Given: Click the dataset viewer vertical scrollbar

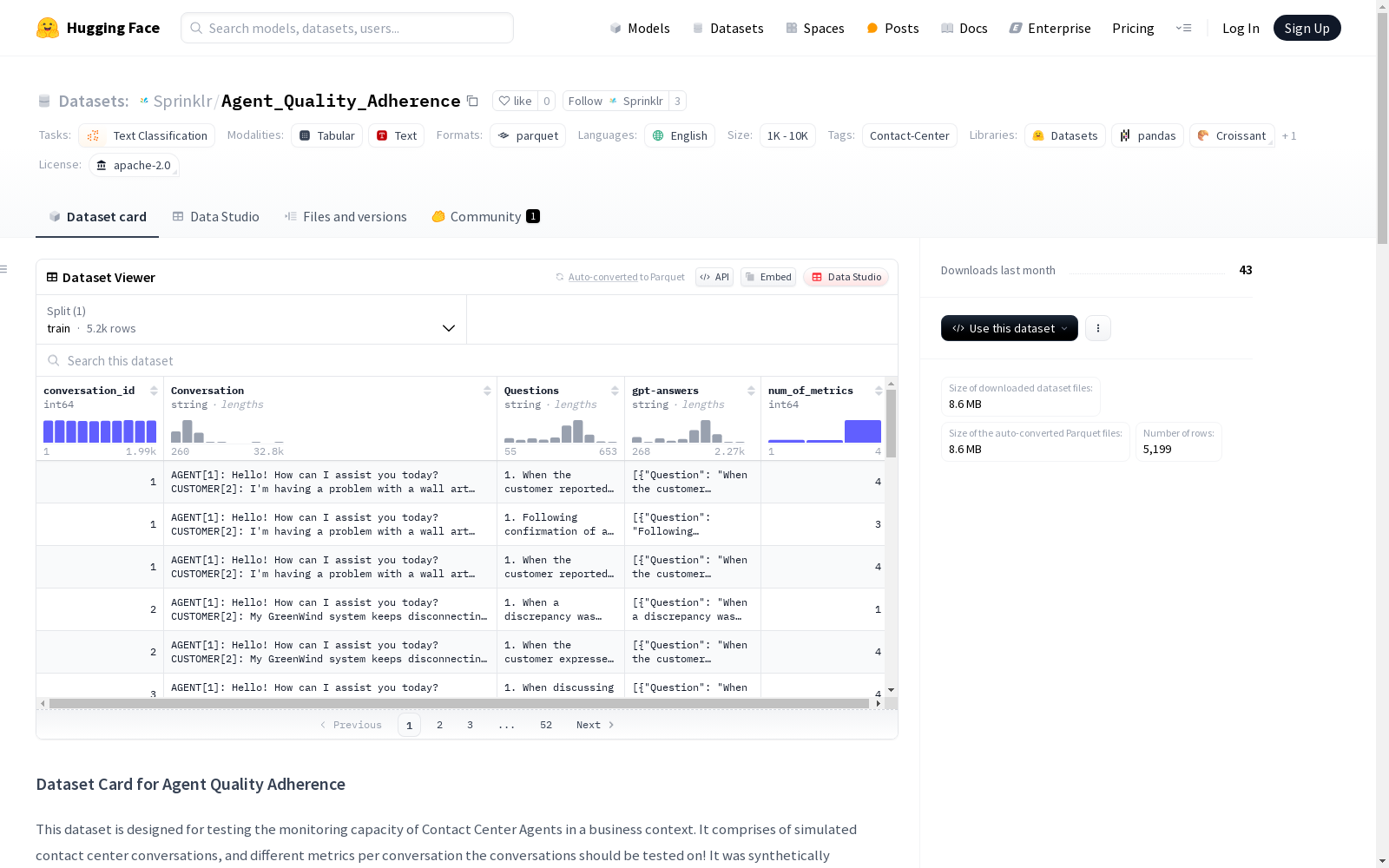Looking at the screenshot, I should pyautogui.click(x=892, y=423).
